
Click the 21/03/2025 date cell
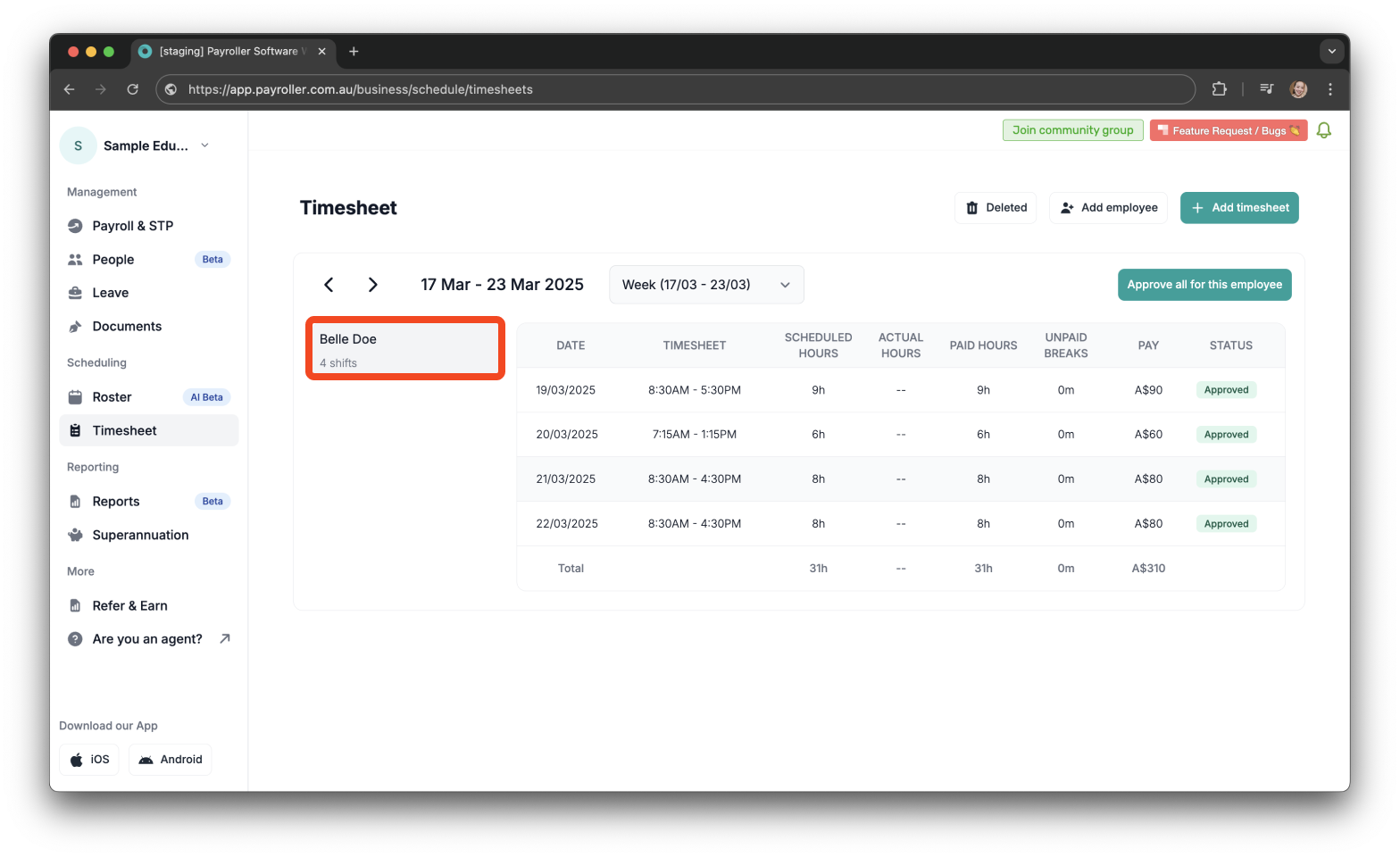point(566,479)
